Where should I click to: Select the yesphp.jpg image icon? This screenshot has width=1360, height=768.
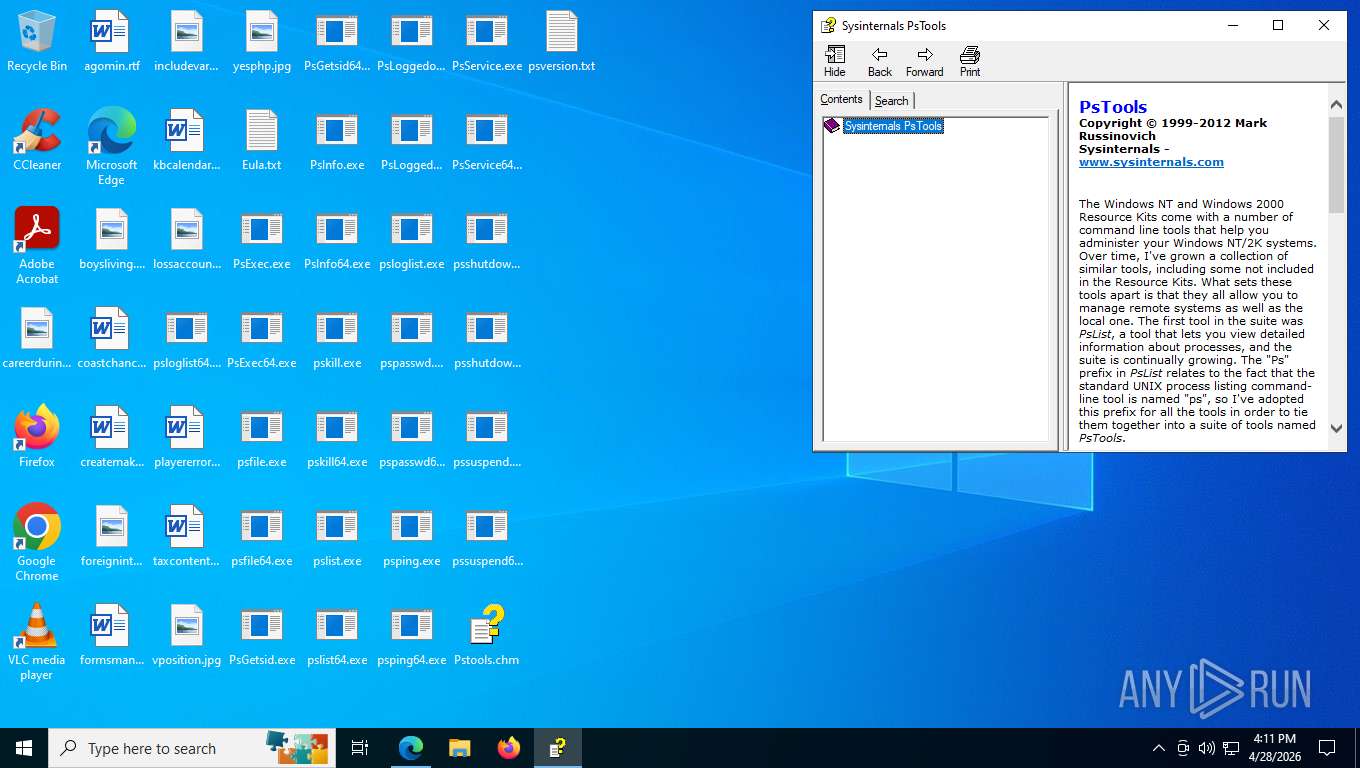pyautogui.click(x=262, y=42)
